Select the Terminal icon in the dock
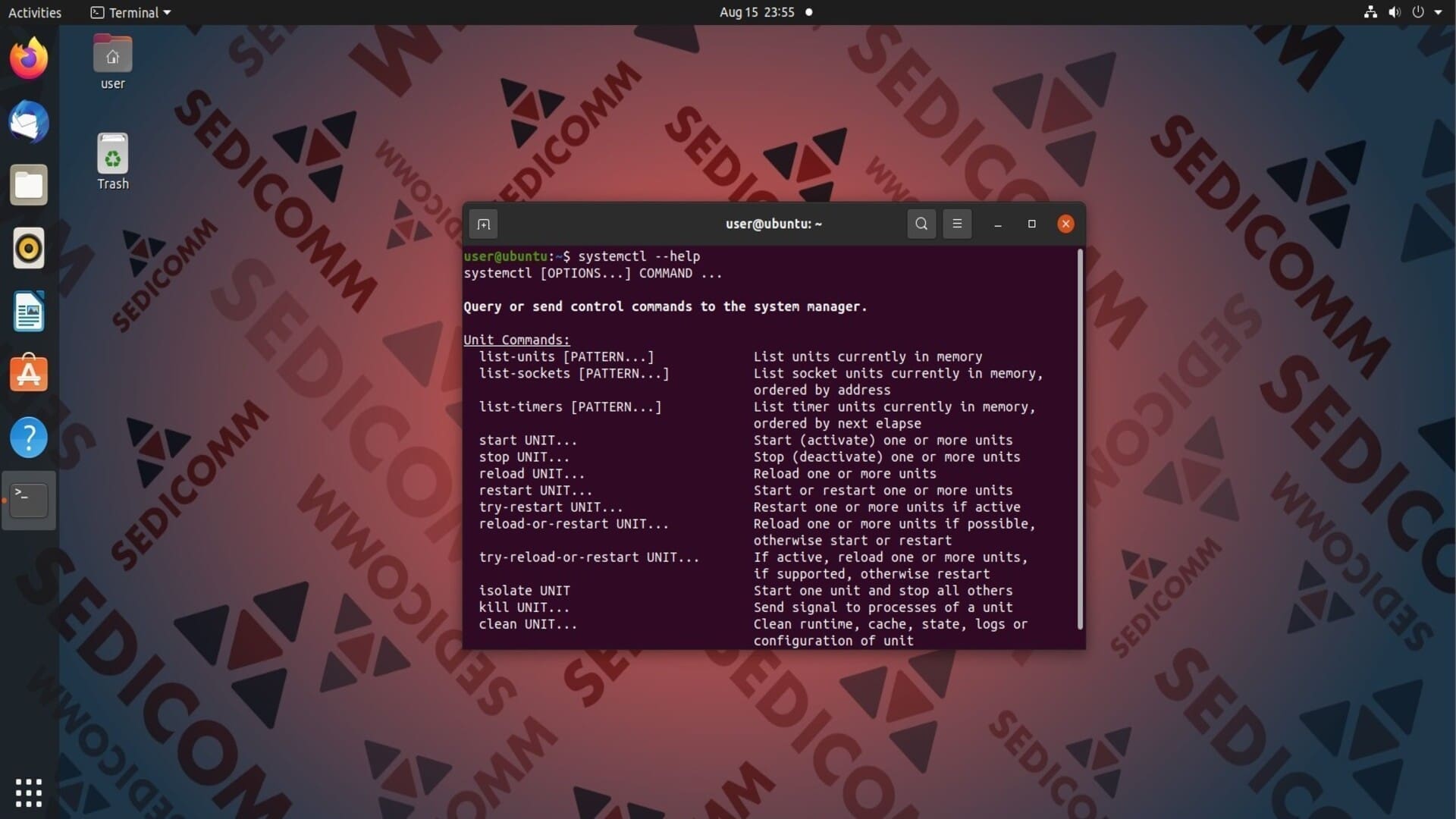Viewport: 1456px width, 819px height. [x=29, y=500]
